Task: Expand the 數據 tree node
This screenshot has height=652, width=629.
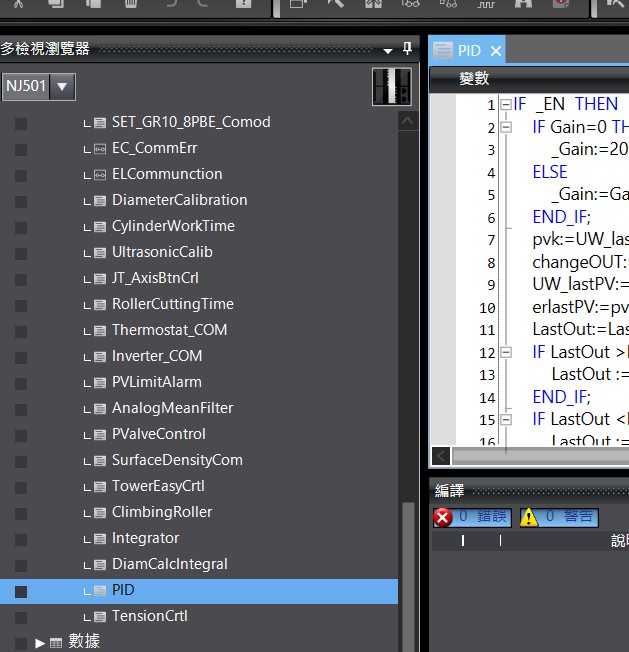Action: click(x=40, y=642)
